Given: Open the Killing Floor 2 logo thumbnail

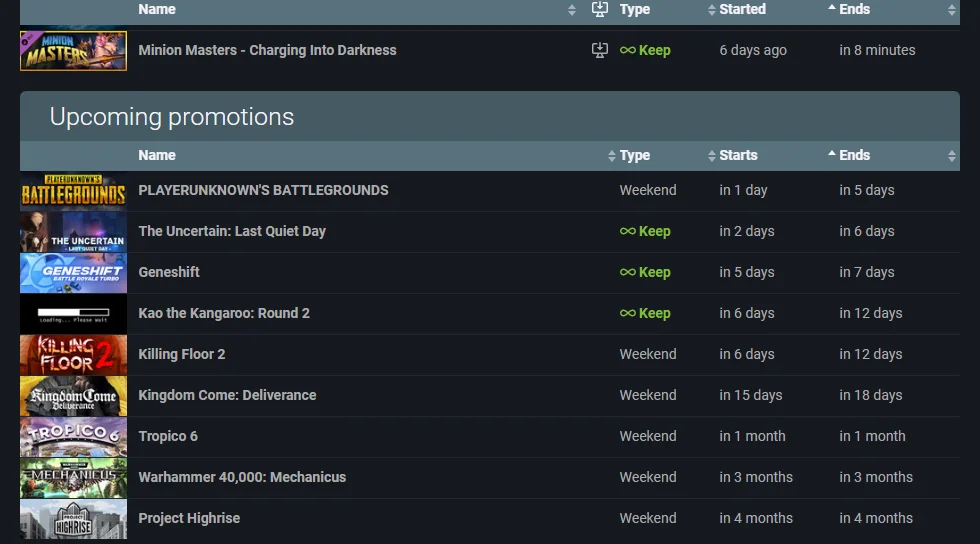Looking at the screenshot, I should pos(73,354).
